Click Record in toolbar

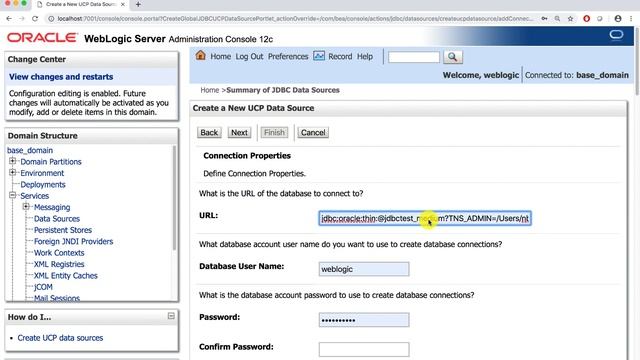(x=340, y=56)
